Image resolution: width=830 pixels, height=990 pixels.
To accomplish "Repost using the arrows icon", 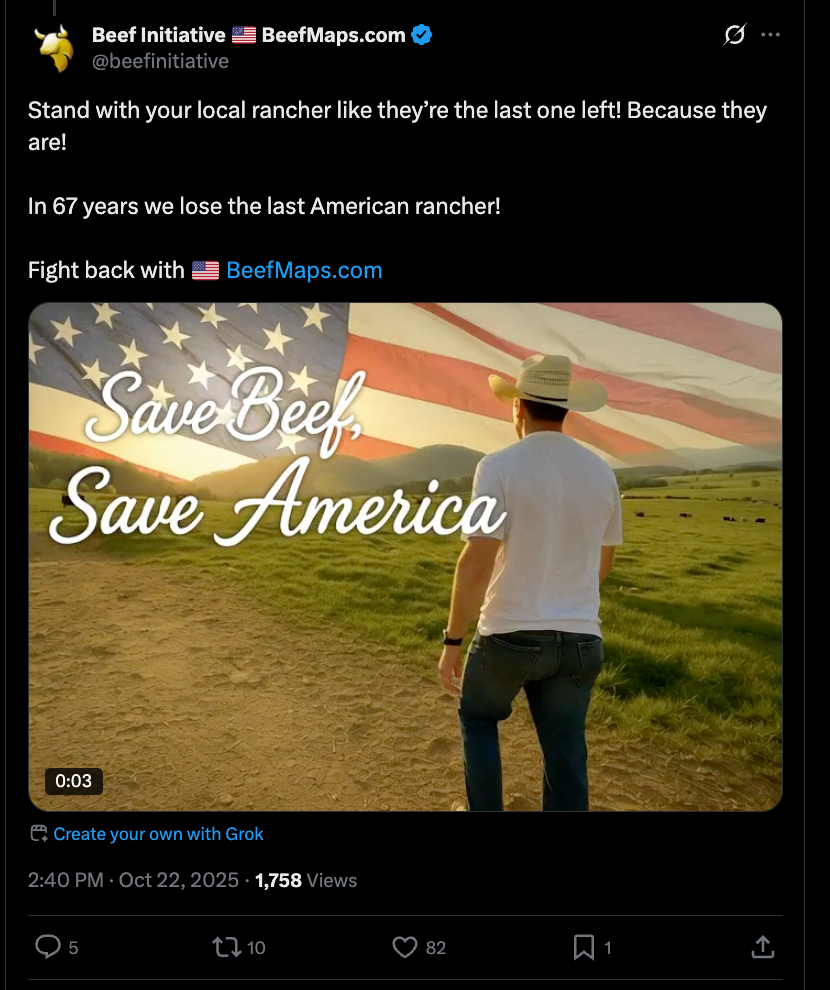I will 226,947.
